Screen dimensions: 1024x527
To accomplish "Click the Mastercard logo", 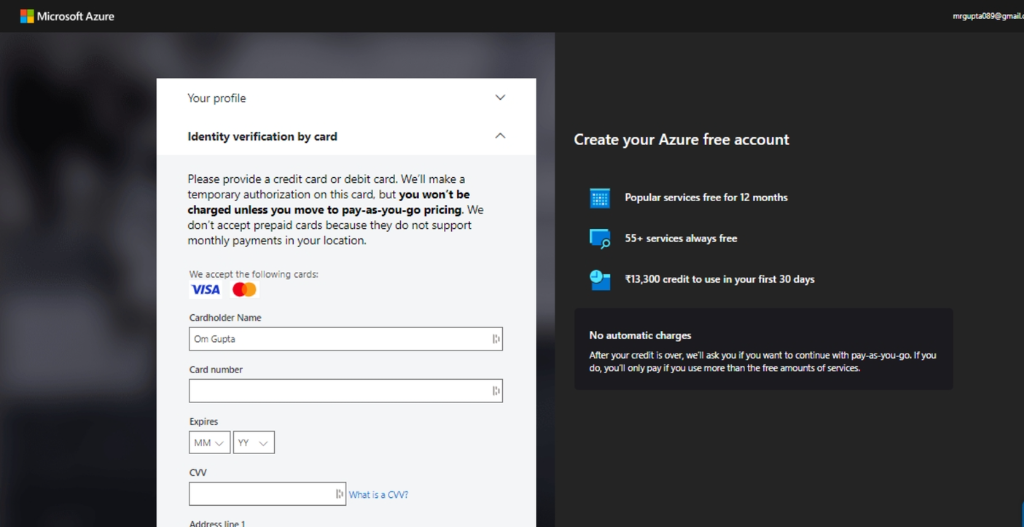I will coord(244,290).
